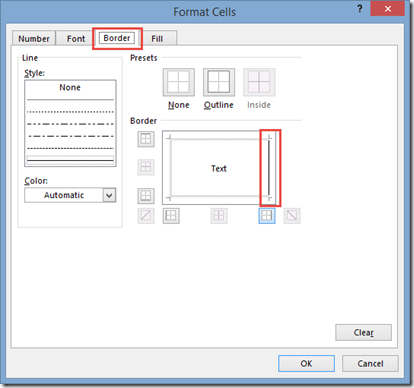Apply the None border preset
This screenshot has height=388, width=414.
coord(179,82)
